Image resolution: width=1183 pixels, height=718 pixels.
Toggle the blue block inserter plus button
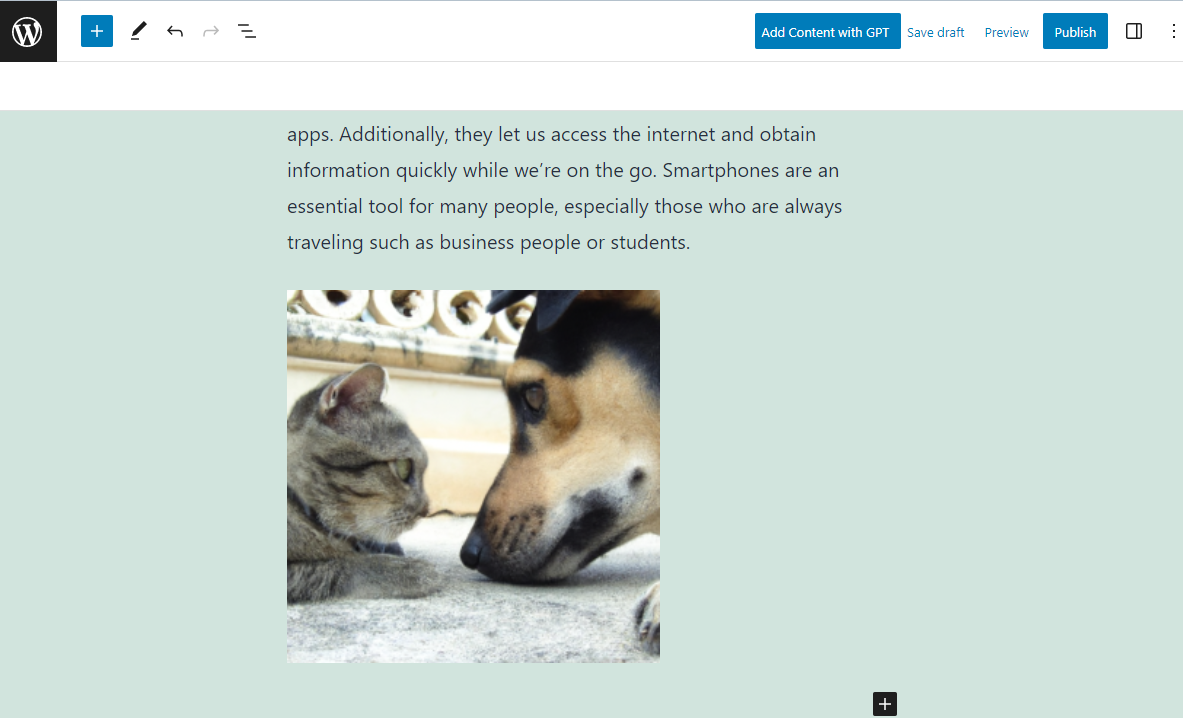coord(97,31)
